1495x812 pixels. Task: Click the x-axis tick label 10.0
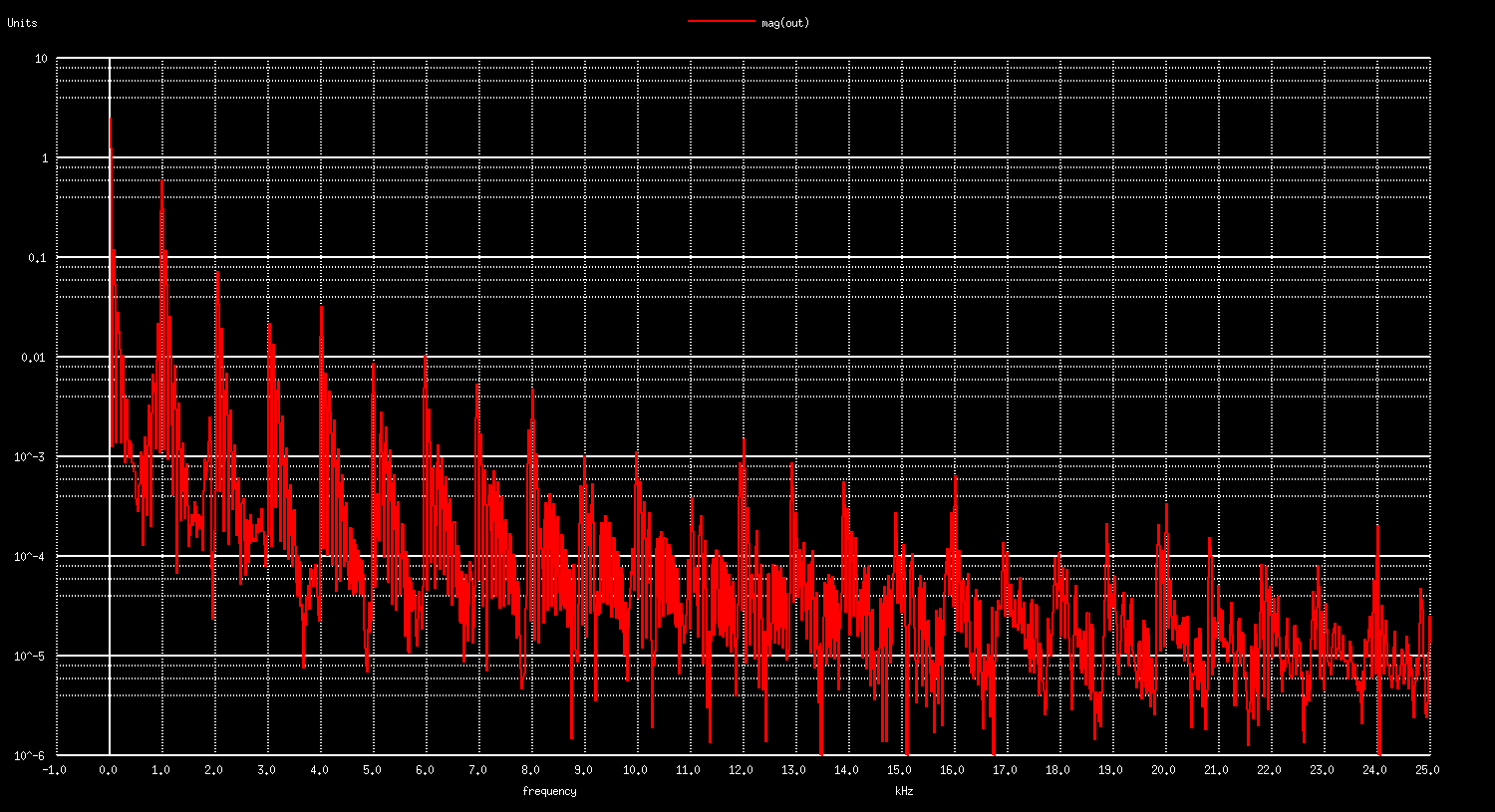click(x=634, y=770)
